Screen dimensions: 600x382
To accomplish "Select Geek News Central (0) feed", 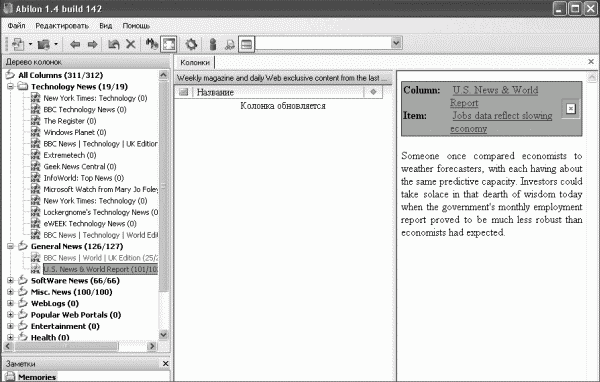I will pyautogui.click(x=80, y=167).
